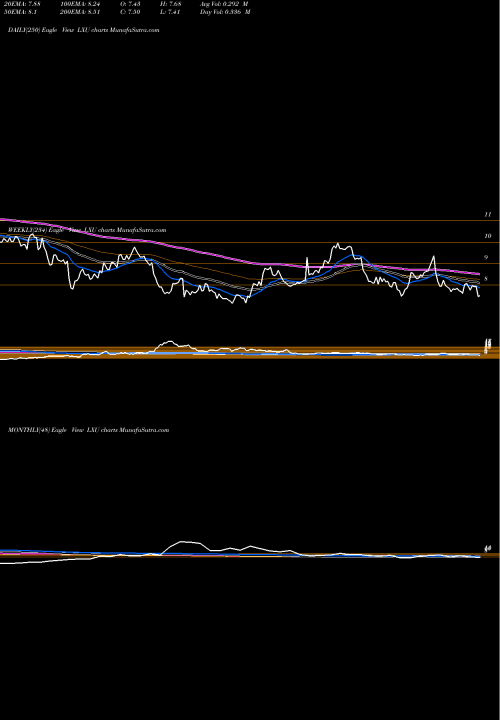
Task: Click price axis label 8
Action: (x=486, y=279)
